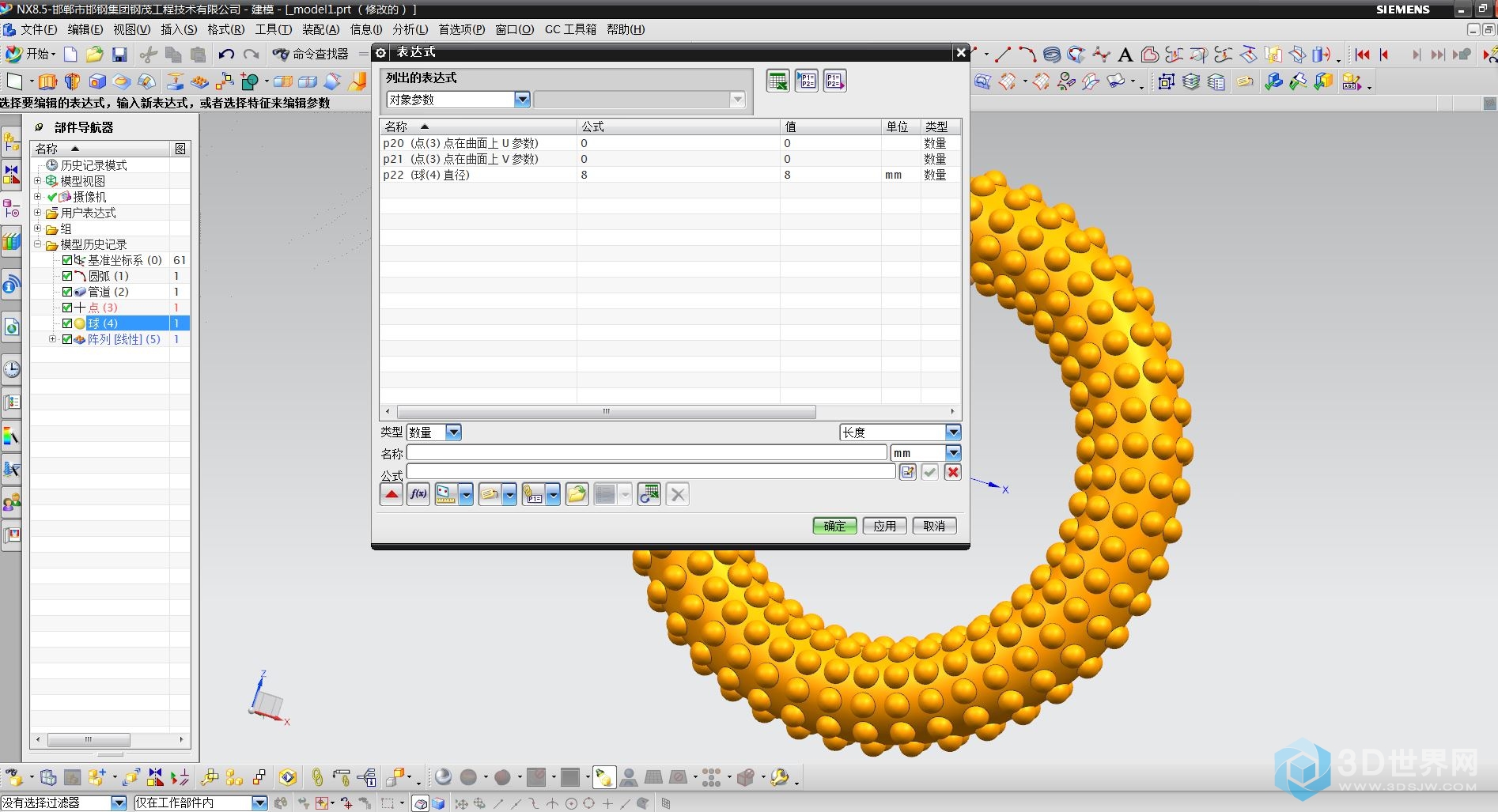This screenshot has height=812, width=1498.
Task: Click the 确定 OK button
Action: point(834,526)
